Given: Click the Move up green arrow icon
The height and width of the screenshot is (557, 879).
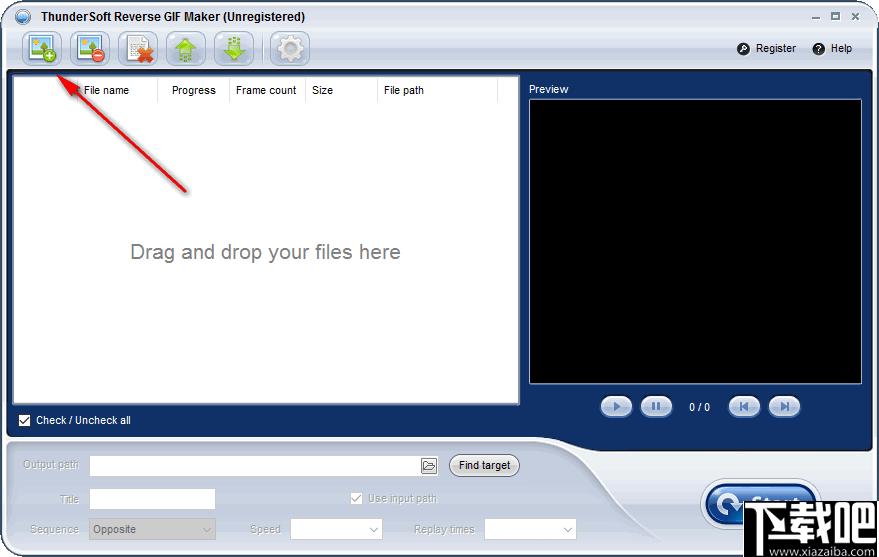Looking at the screenshot, I should click(x=186, y=49).
